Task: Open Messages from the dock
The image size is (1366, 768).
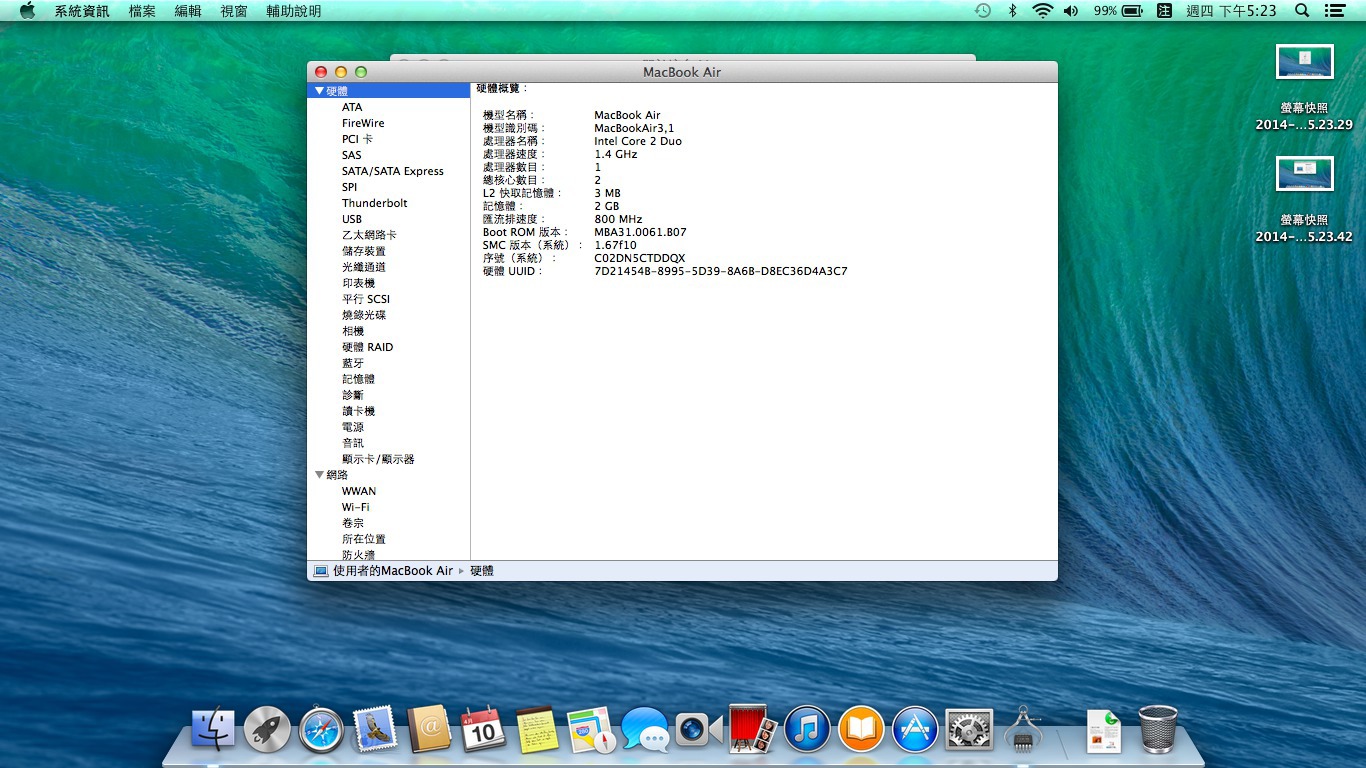Action: tap(645, 731)
